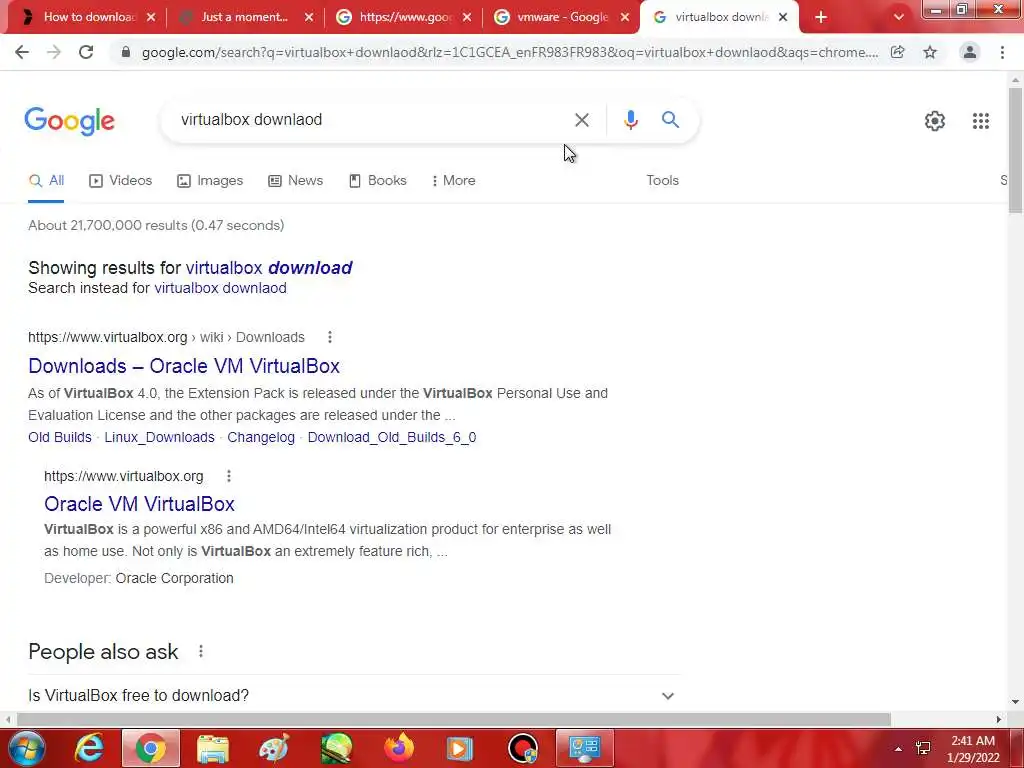
Task: Open options for virtualbox.org Downloads result
Action: click(330, 337)
